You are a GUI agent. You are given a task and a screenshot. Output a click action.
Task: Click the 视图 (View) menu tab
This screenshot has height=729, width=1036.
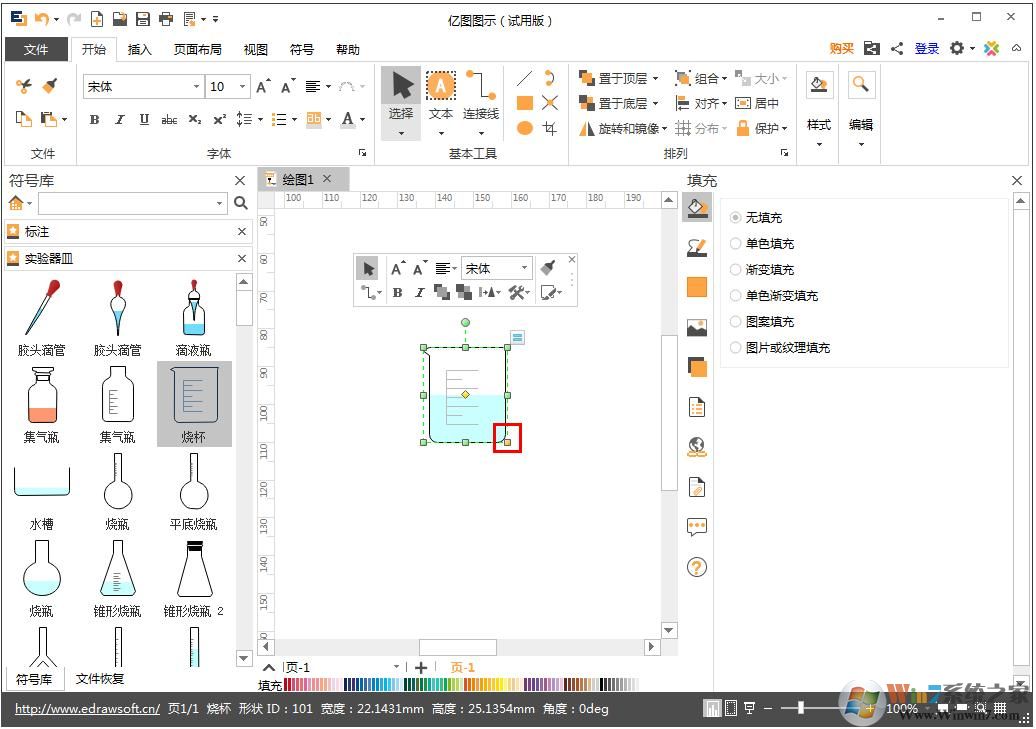[254, 49]
